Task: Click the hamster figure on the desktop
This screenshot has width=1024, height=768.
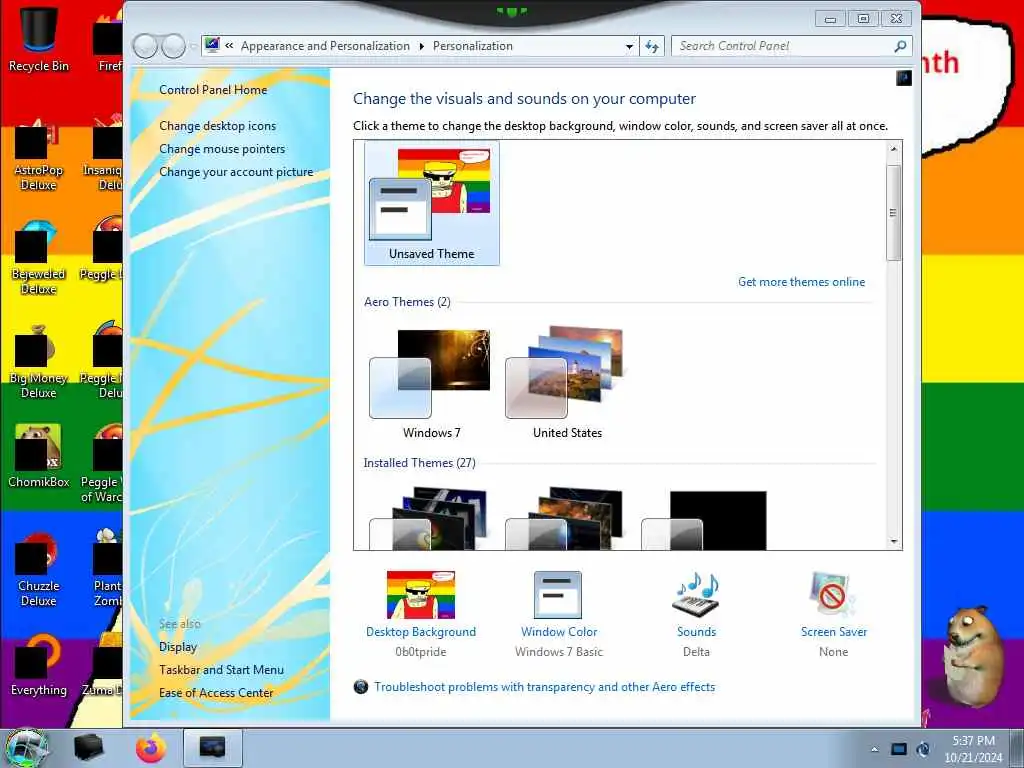Action: 972,656
